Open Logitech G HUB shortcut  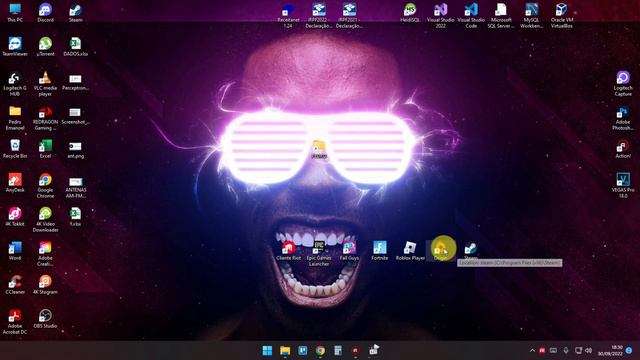pos(15,83)
